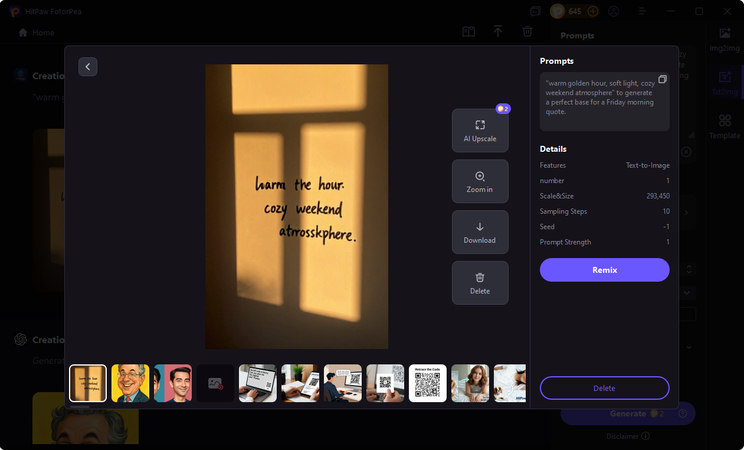Select the tablet with plant QR thumbnail
The width and height of the screenshot is (744, 450).
(x=300, y=383)
